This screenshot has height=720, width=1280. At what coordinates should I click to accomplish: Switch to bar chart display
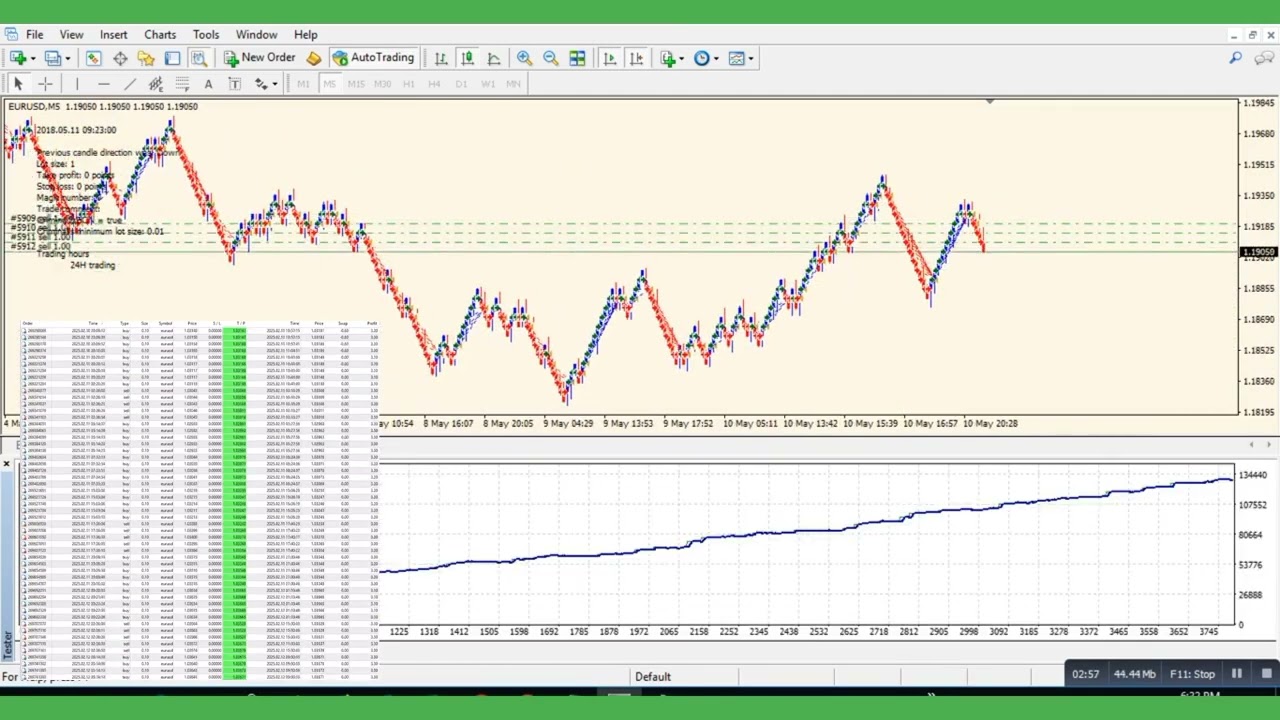pos(441,58)
